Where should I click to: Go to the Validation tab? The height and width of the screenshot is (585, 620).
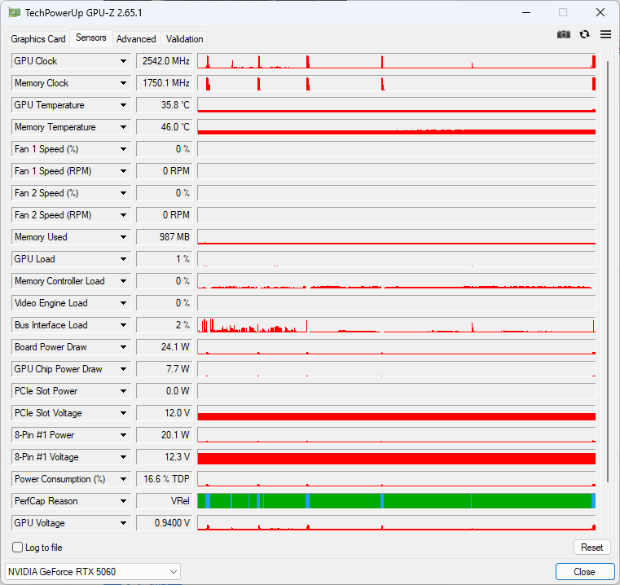point(184,39)
